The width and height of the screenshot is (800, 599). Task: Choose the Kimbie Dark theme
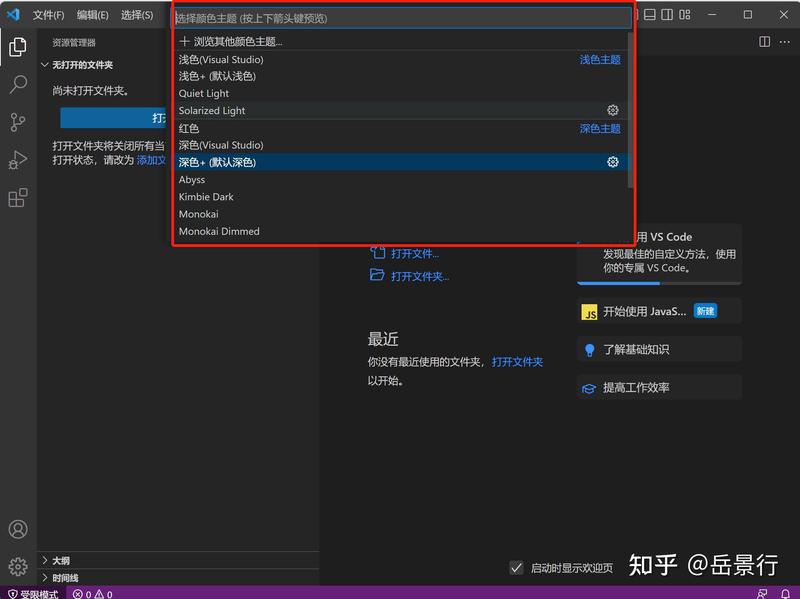pos(402,196)
